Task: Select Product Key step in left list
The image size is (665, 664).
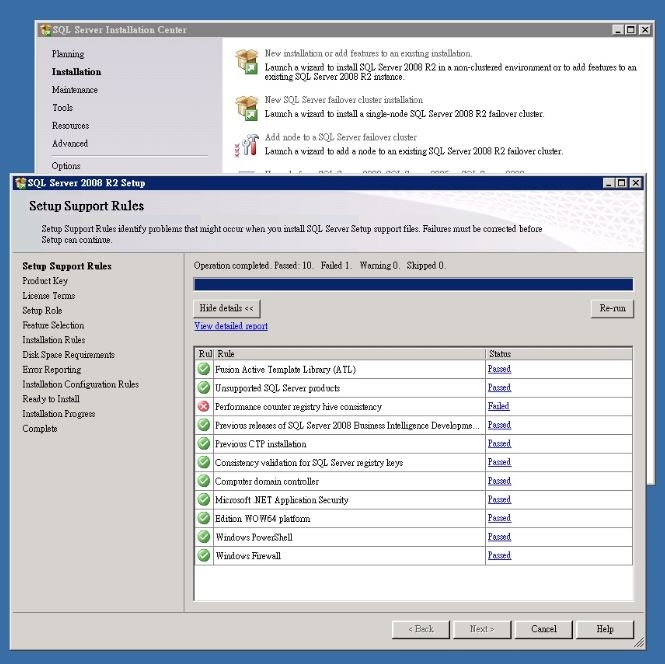Action: (x=45, y=281)
